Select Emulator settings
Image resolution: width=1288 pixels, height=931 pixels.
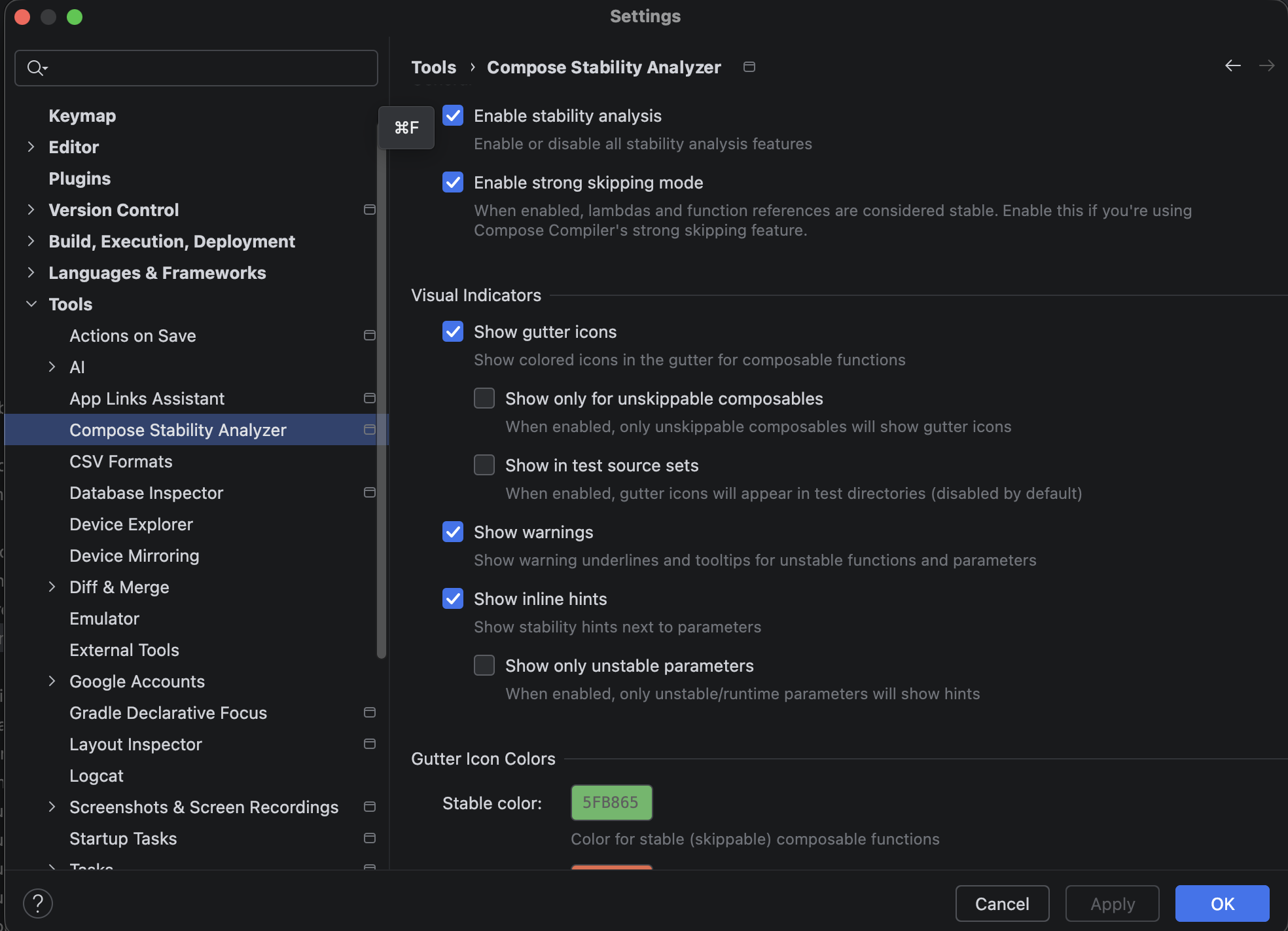pos(105,619)
